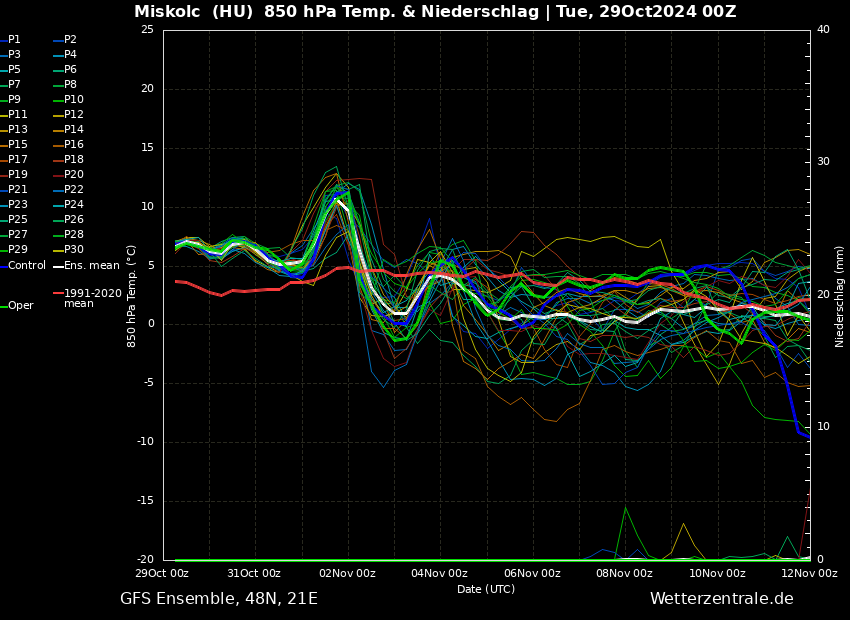Screen dimensions: 850x620
Task: Click the 850 hPa Temp. (°C) axis label
Action: click(x=132, y=296)
